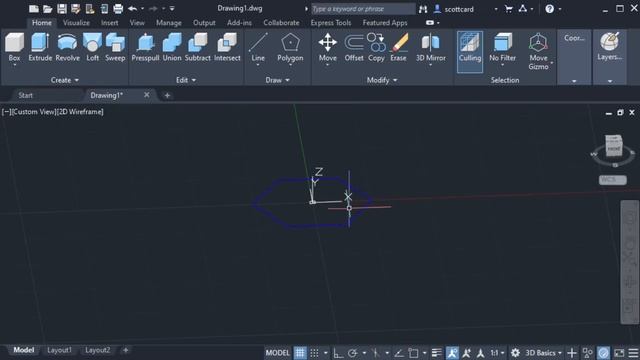This screenshot has width=640, height=360.
Task: Draw with the Line tool
Action: 258,48
